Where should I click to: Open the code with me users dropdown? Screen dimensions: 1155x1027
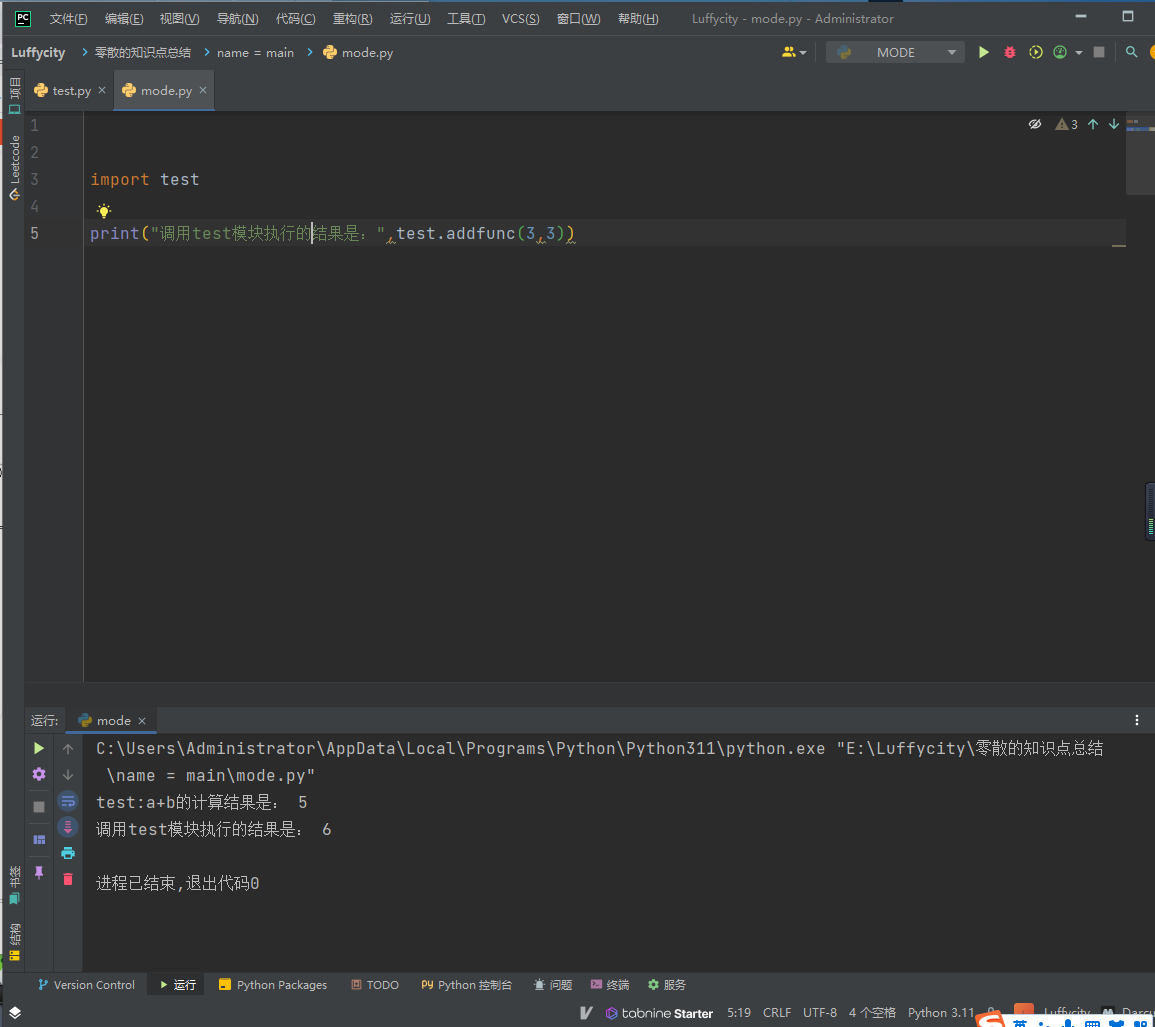[793, 51]
